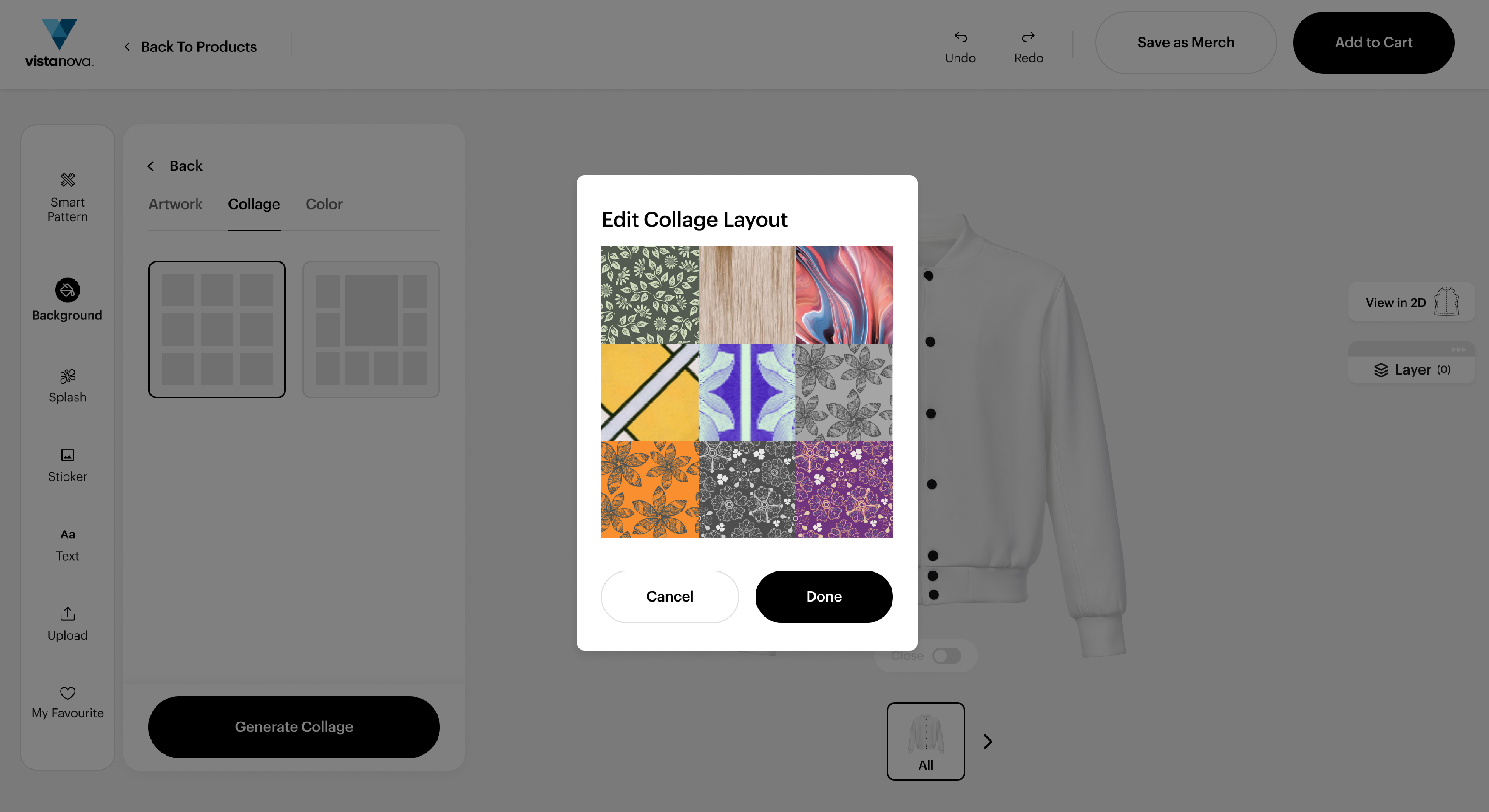The image size is (1489, 812).
Task: Select the orange floral collage tile
Action: coord(649,489)
